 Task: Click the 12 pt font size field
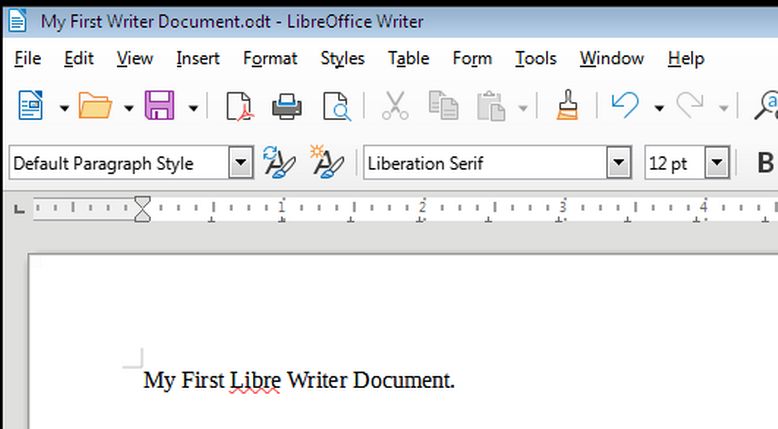coord(675,163)
